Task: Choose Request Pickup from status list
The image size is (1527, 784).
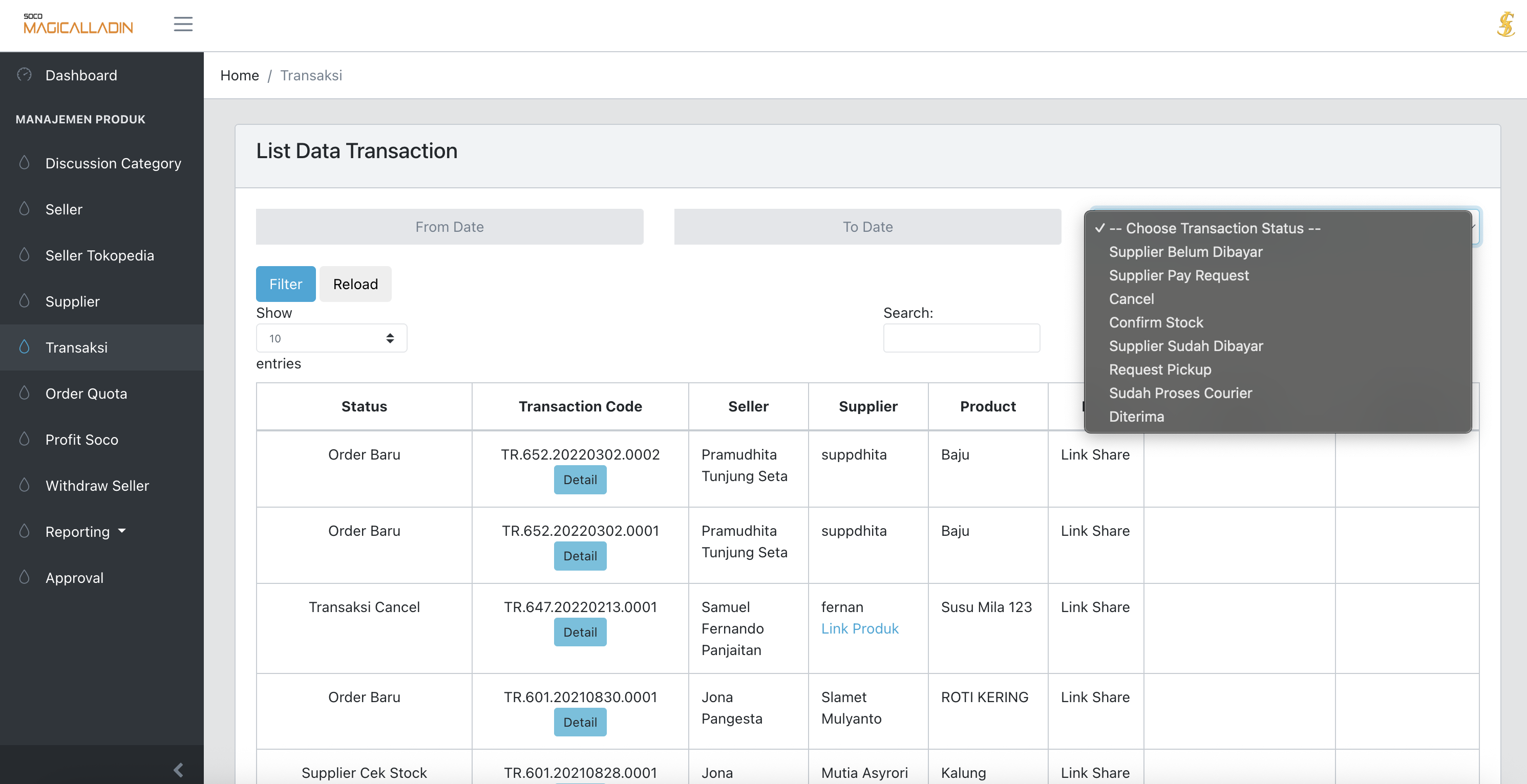Action: (1159, 369)
